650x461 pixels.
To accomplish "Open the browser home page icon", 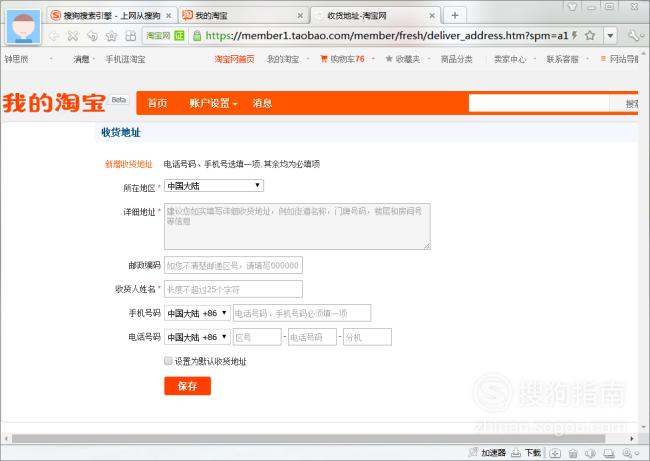I will [x=111, y=36].
